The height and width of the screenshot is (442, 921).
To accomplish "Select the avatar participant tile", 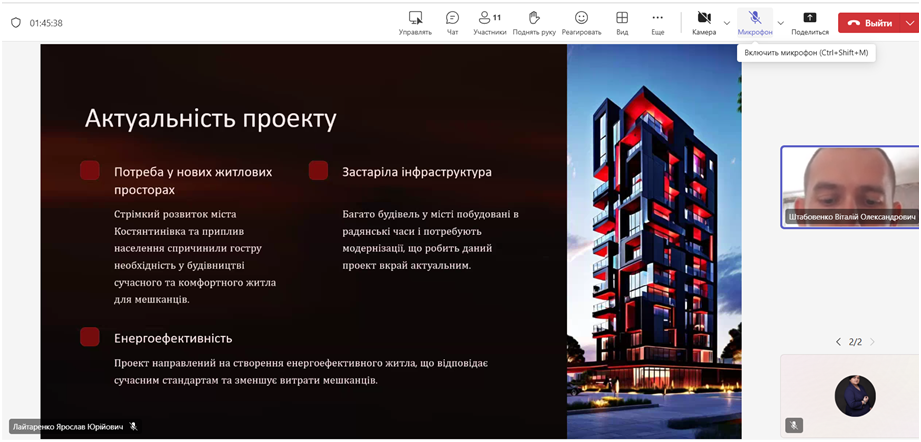I will (x=848, y=395).
